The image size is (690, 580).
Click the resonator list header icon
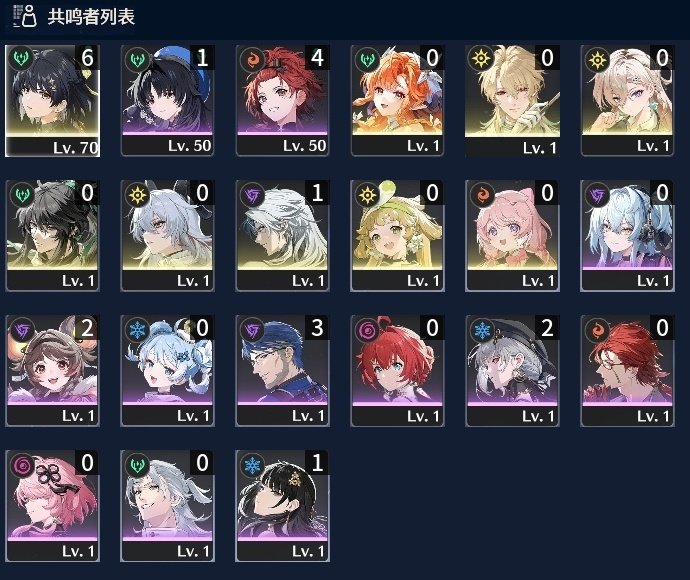[x=25, y=16]
